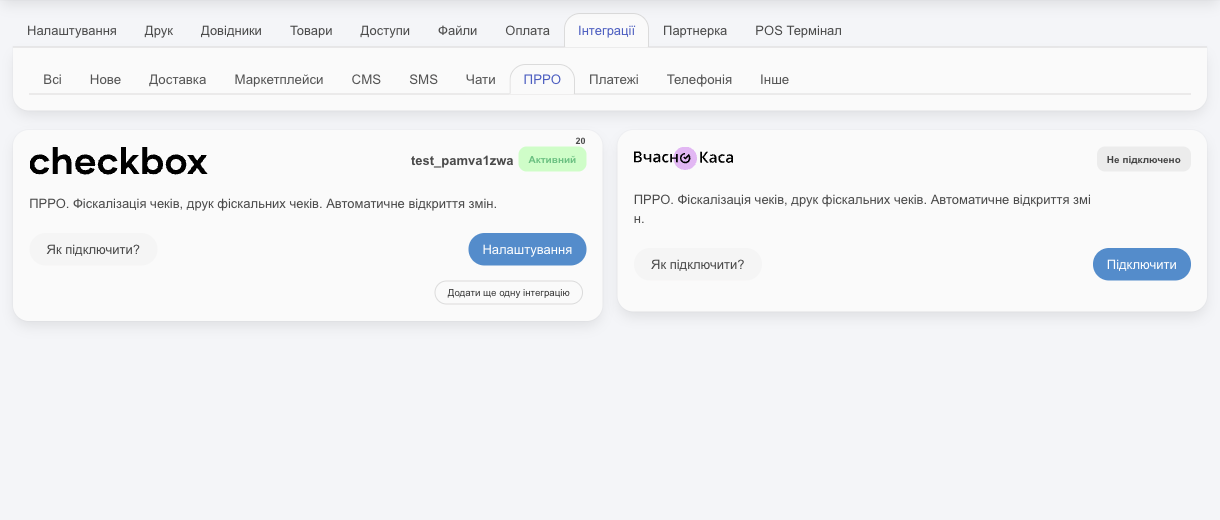
Task: Select the SMS filter tab
Action: point(424,80)
